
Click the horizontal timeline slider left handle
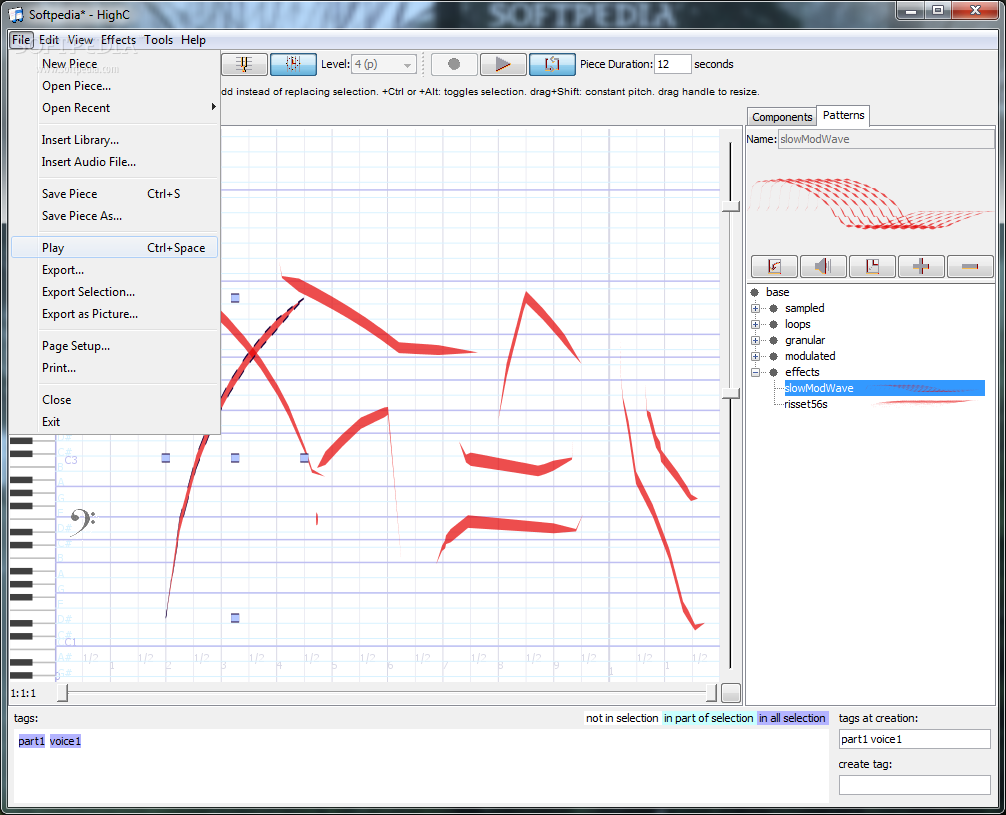click(x=62, y=693)
